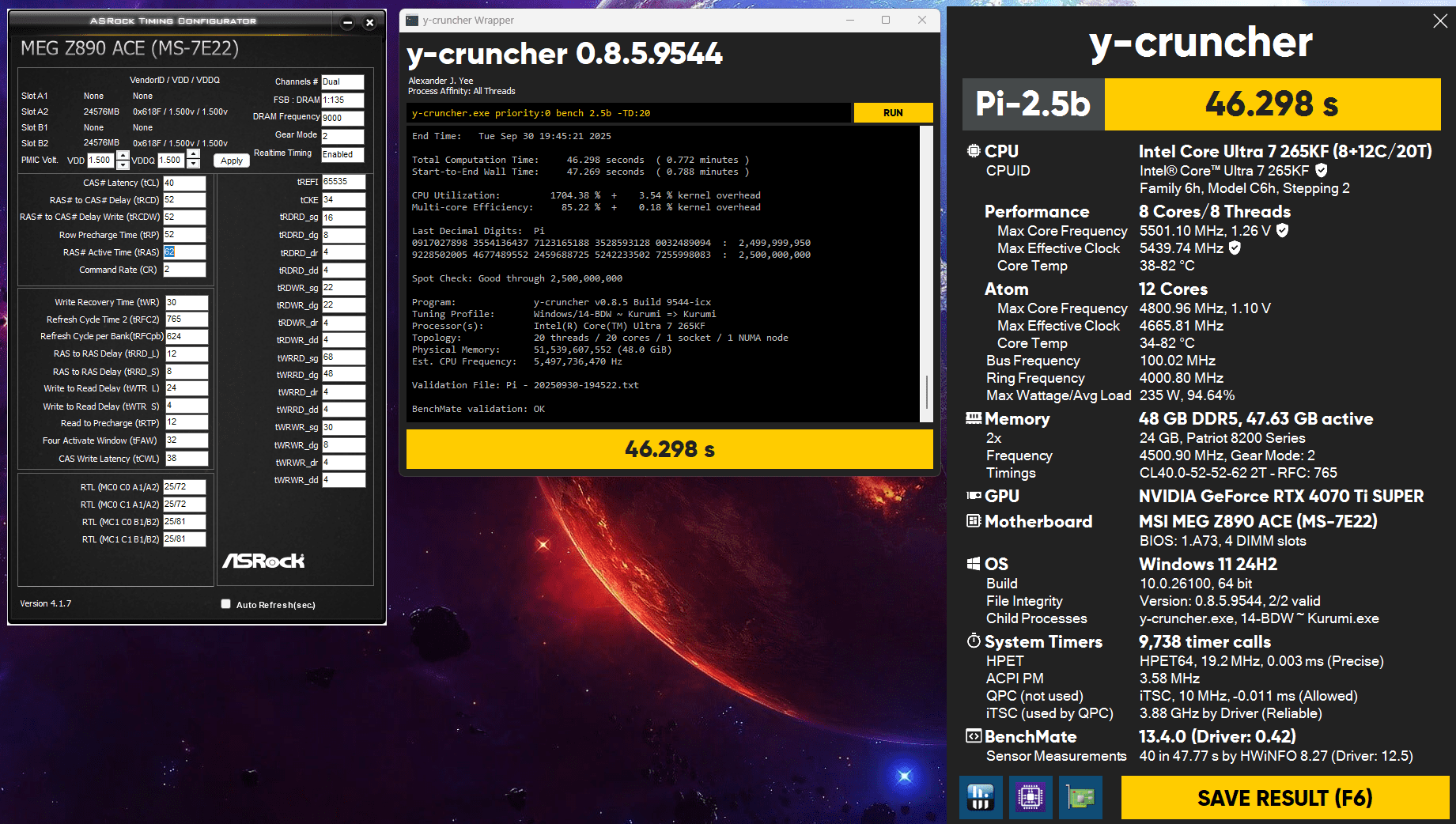Click the GPU section card icon
The width and height of the screenshot is (1456, 824).
(974, 496)
